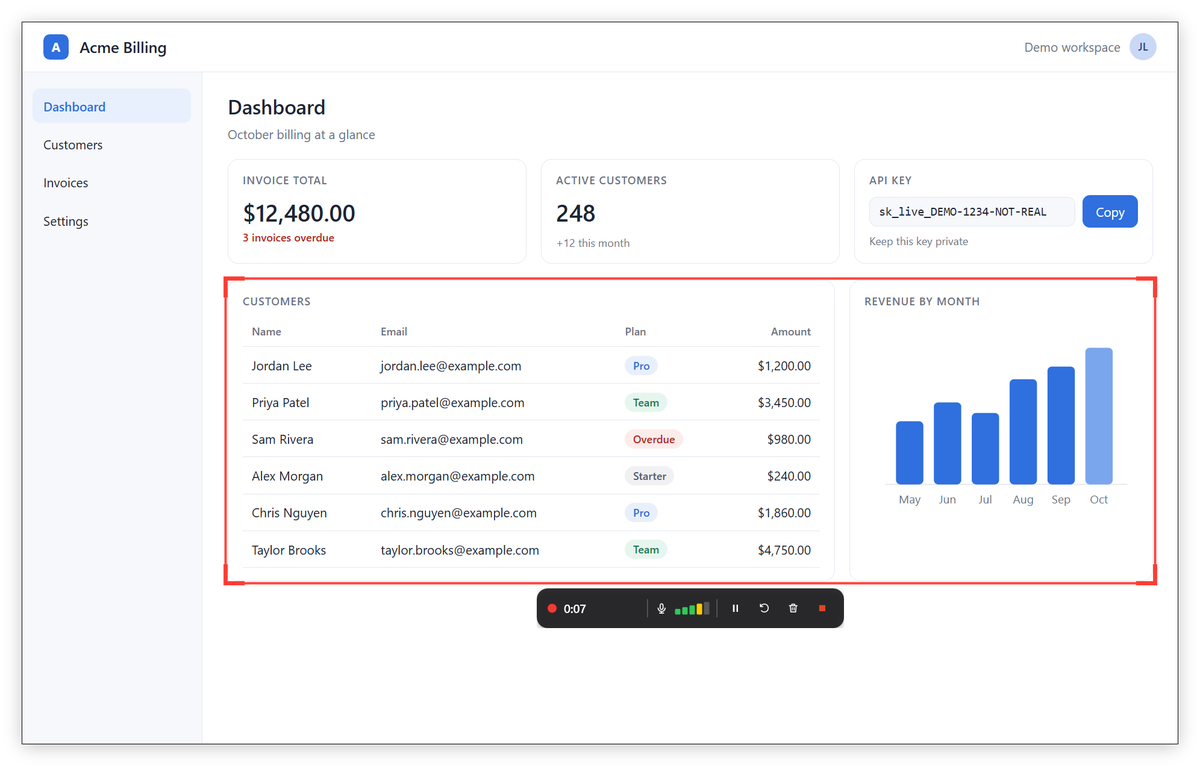Click the 0:07 recording timer

click(x=575, y=609)
